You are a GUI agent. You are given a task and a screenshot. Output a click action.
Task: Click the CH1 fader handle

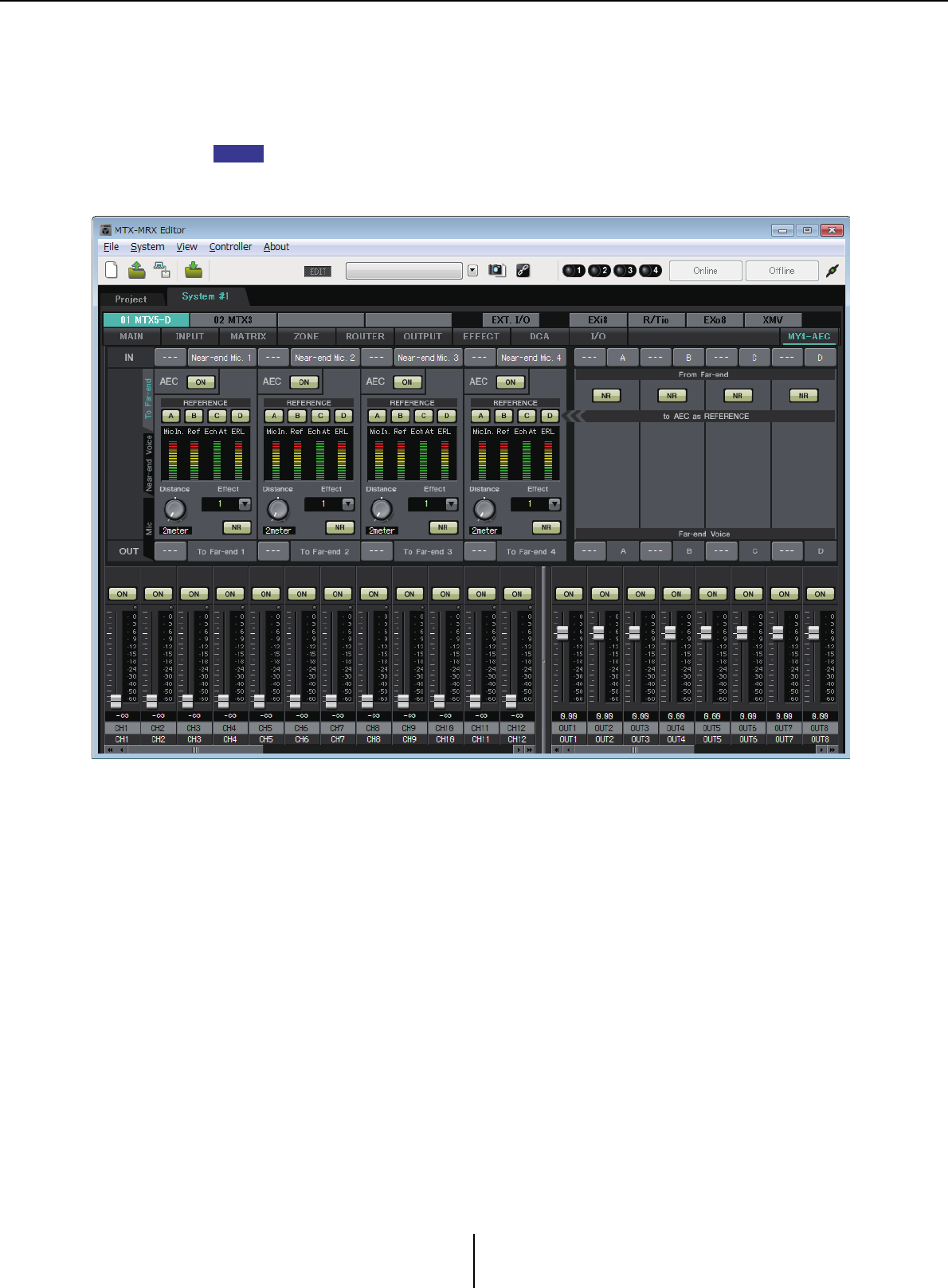pyautogui.click(x=116, y=701)
